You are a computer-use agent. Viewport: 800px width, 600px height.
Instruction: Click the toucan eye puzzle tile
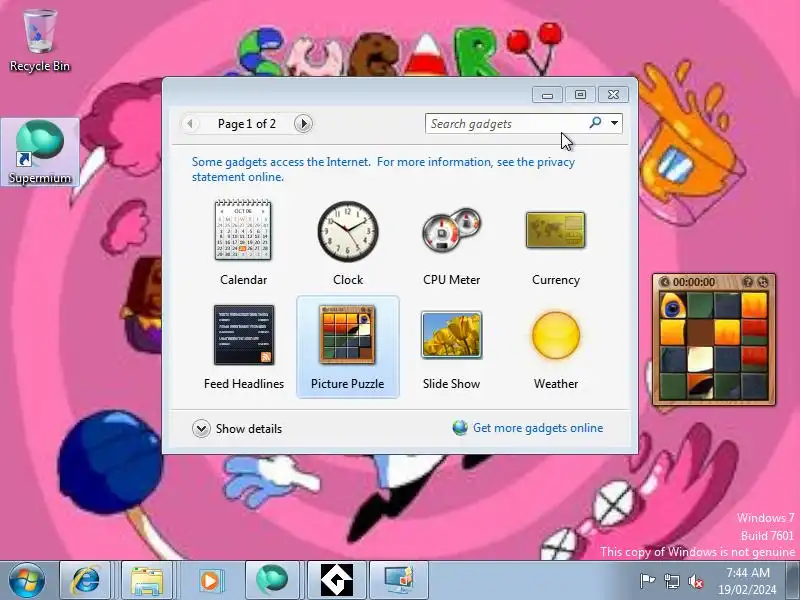coord(672,305)
